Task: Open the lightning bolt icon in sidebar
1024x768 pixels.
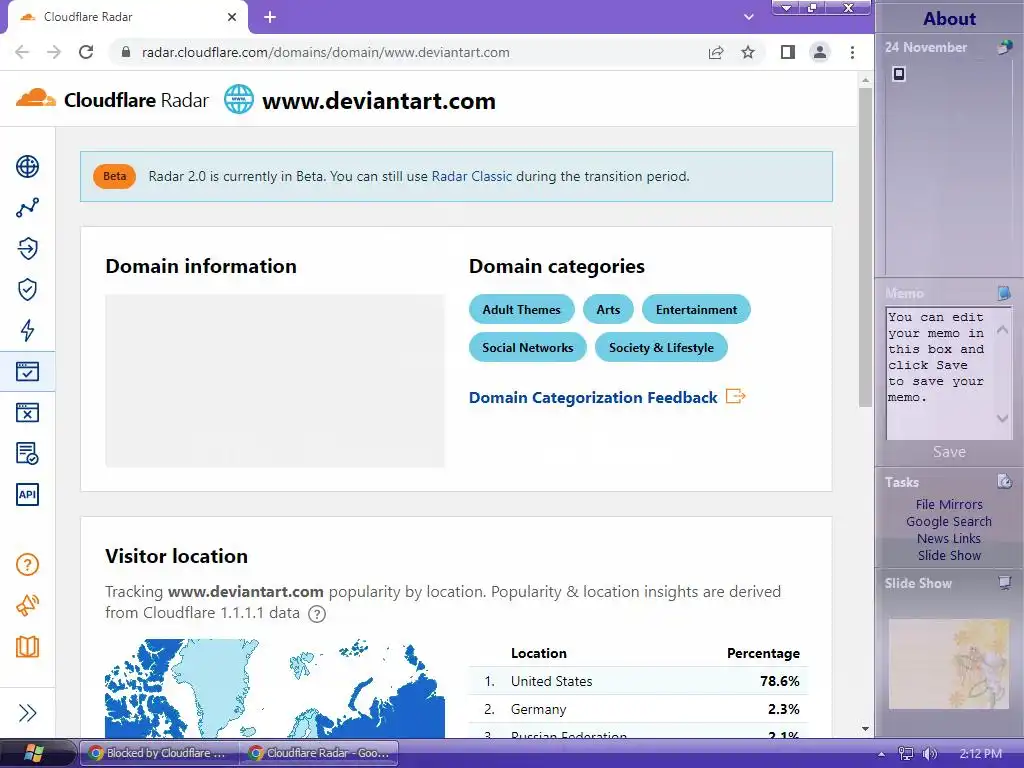Action: [27, 330]
